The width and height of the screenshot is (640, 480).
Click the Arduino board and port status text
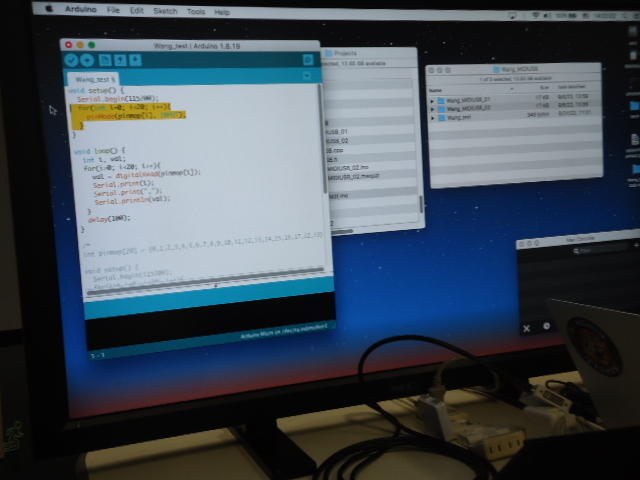coord(284,331)
